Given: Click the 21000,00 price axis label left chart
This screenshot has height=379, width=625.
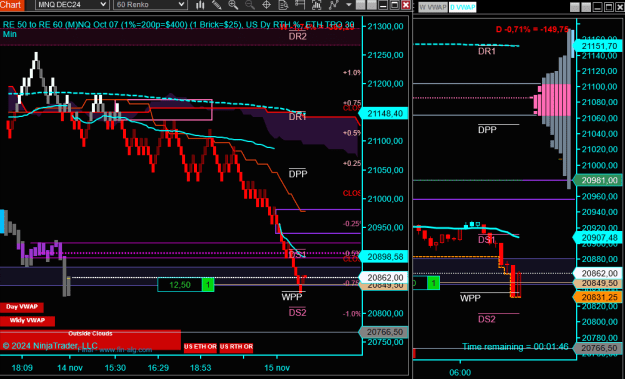Looking at the screenshot, I should click(x=385, y=198).
